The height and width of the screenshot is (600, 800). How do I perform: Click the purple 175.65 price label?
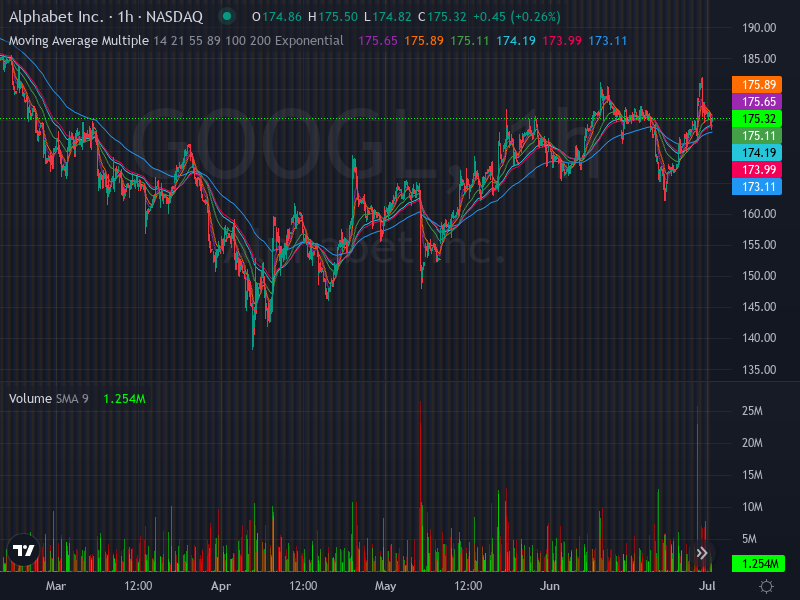pyautogui.click(x=757, y=102)
